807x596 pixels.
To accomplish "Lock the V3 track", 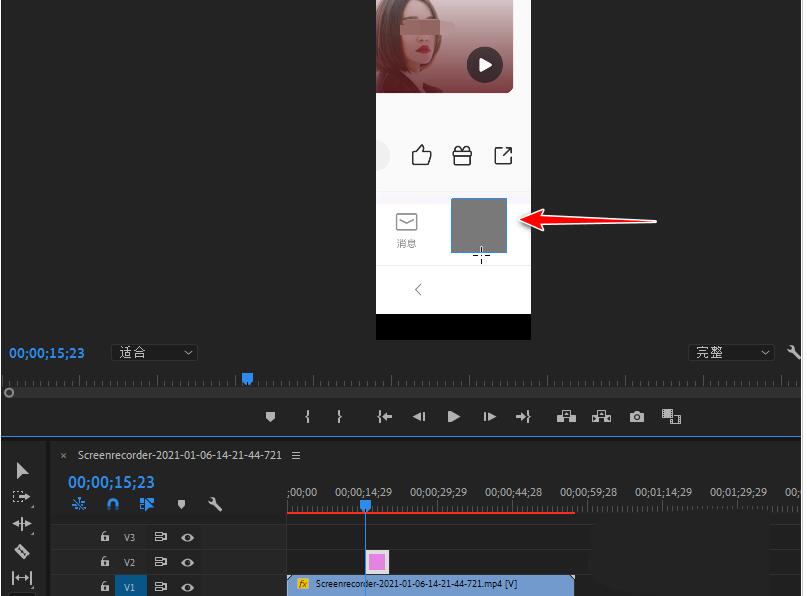I will coord(105,537).
